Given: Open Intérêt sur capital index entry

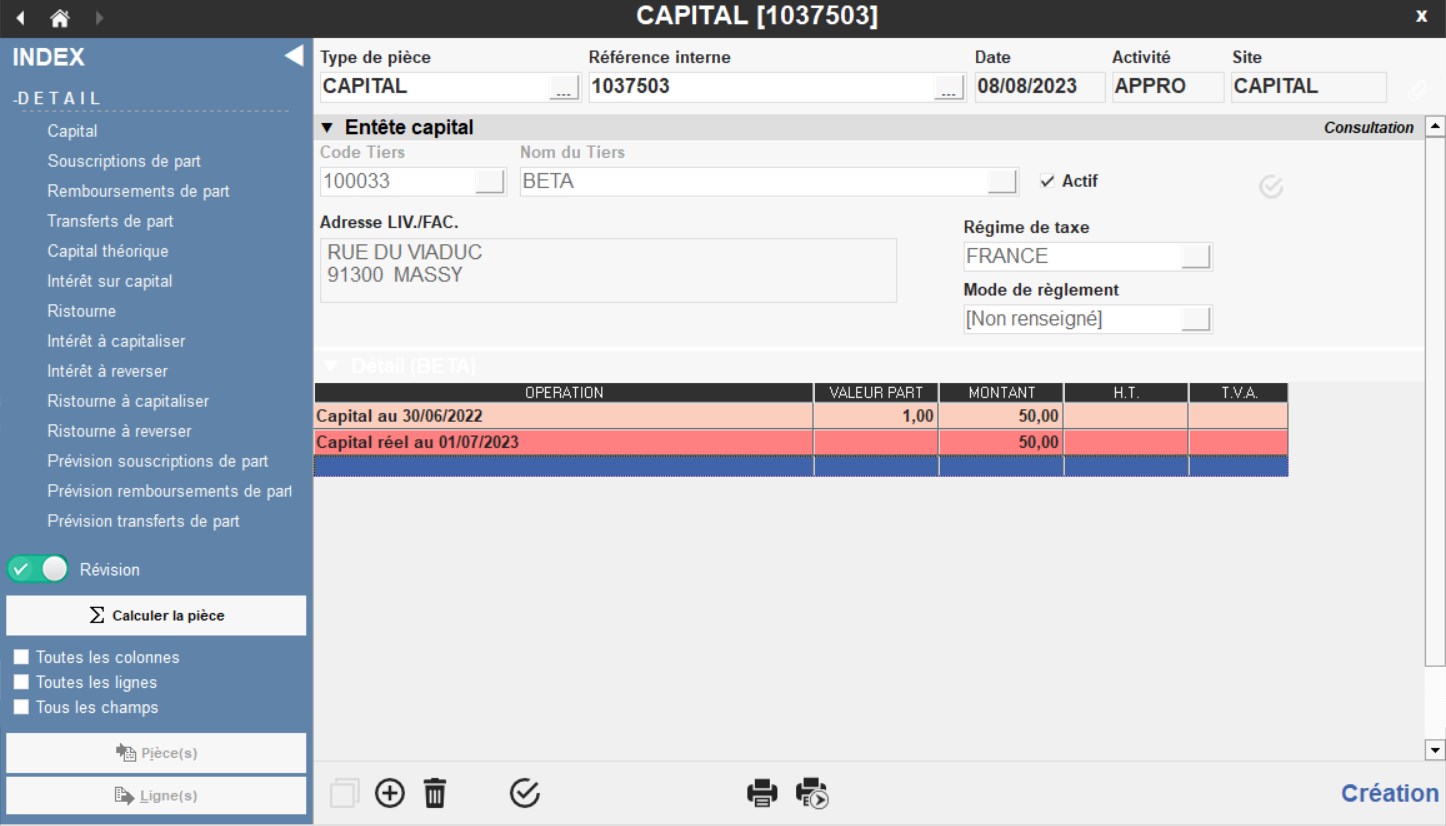Looking at the screenshot, I should (x=110, y=281).
